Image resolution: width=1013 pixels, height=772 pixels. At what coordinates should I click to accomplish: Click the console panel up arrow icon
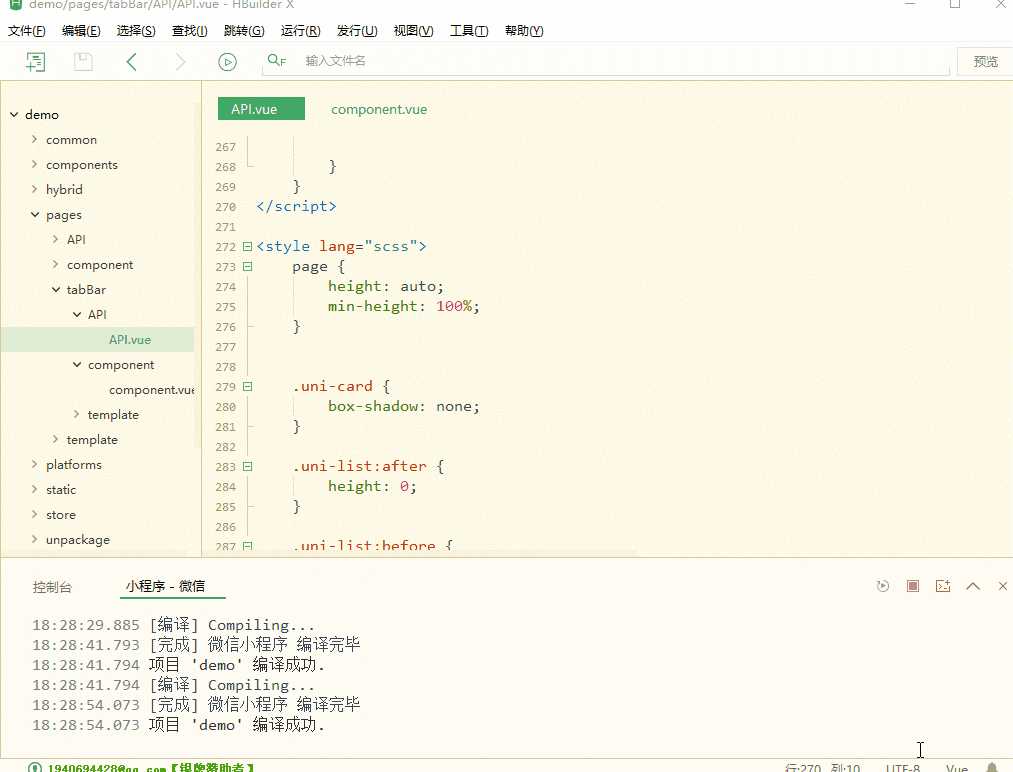click(973, 586)
